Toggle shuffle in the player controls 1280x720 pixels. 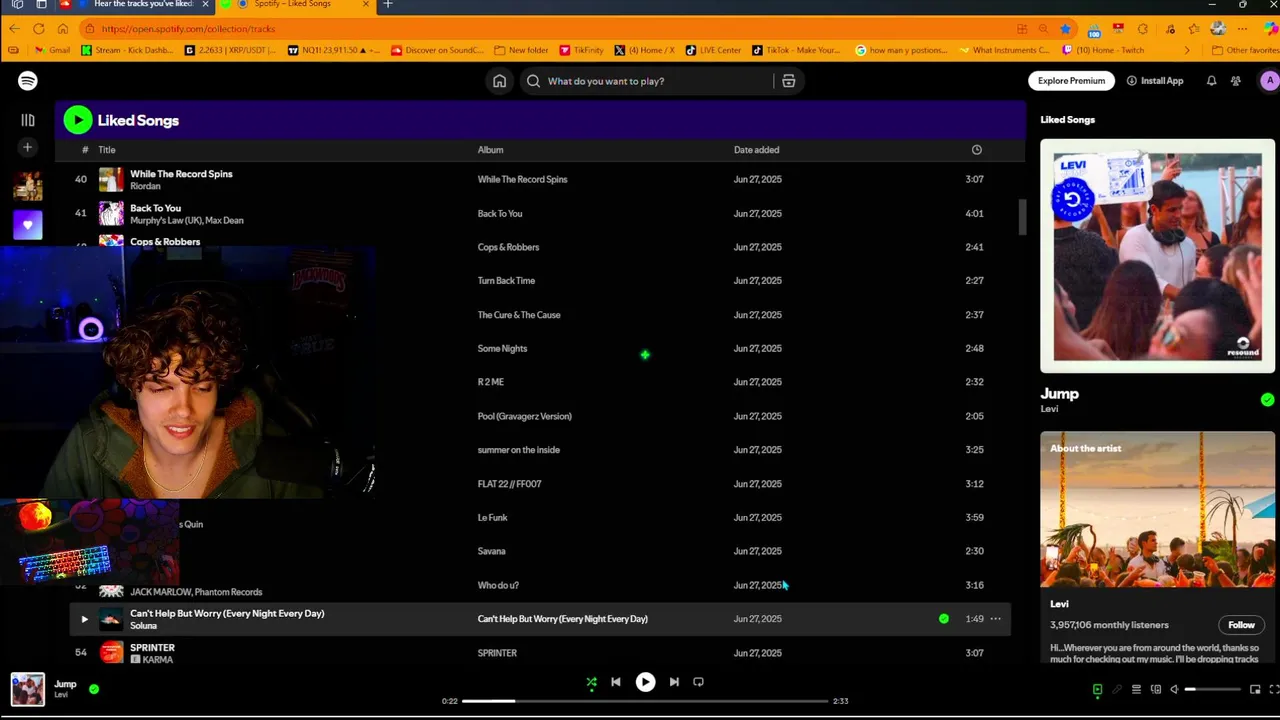tap(591, 682)
